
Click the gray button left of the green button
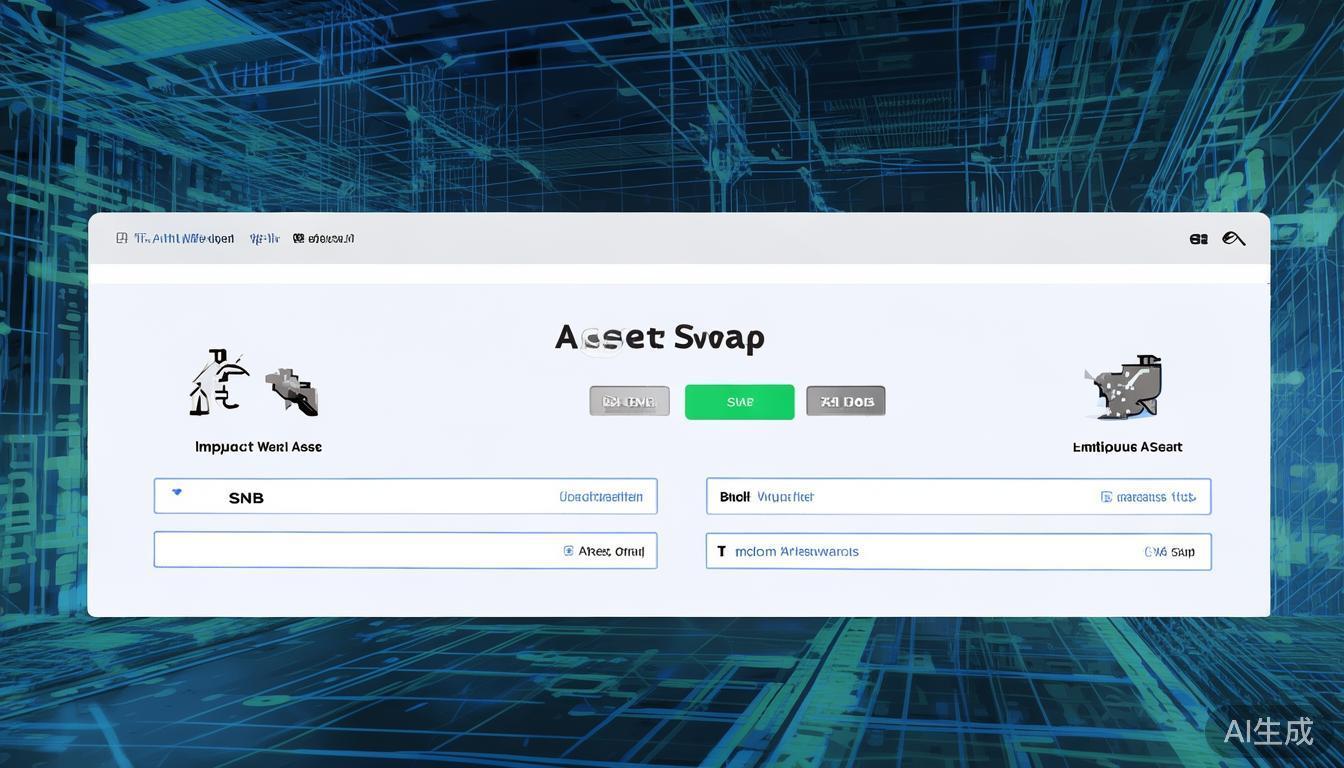pos(629,402)
